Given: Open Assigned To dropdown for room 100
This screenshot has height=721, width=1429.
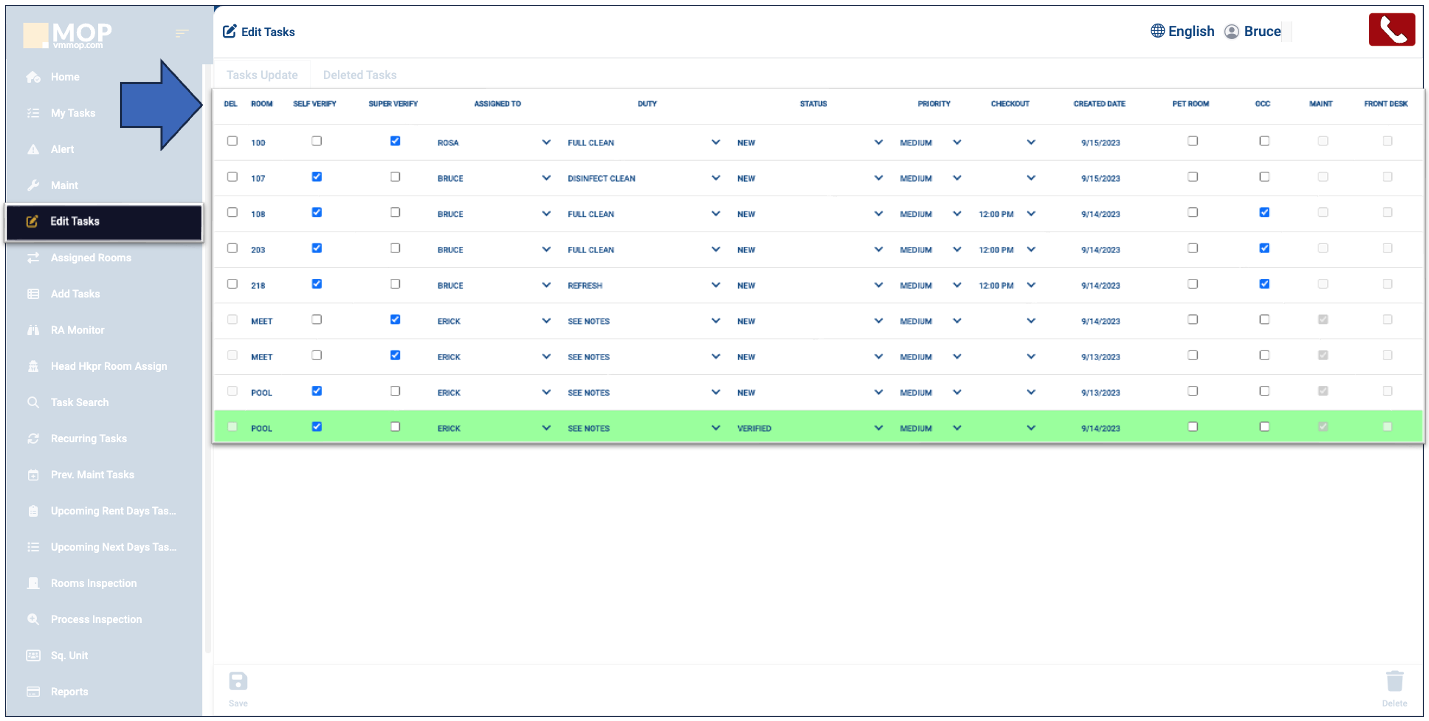Looking at the screenshot, I should [x=546, y=143].
